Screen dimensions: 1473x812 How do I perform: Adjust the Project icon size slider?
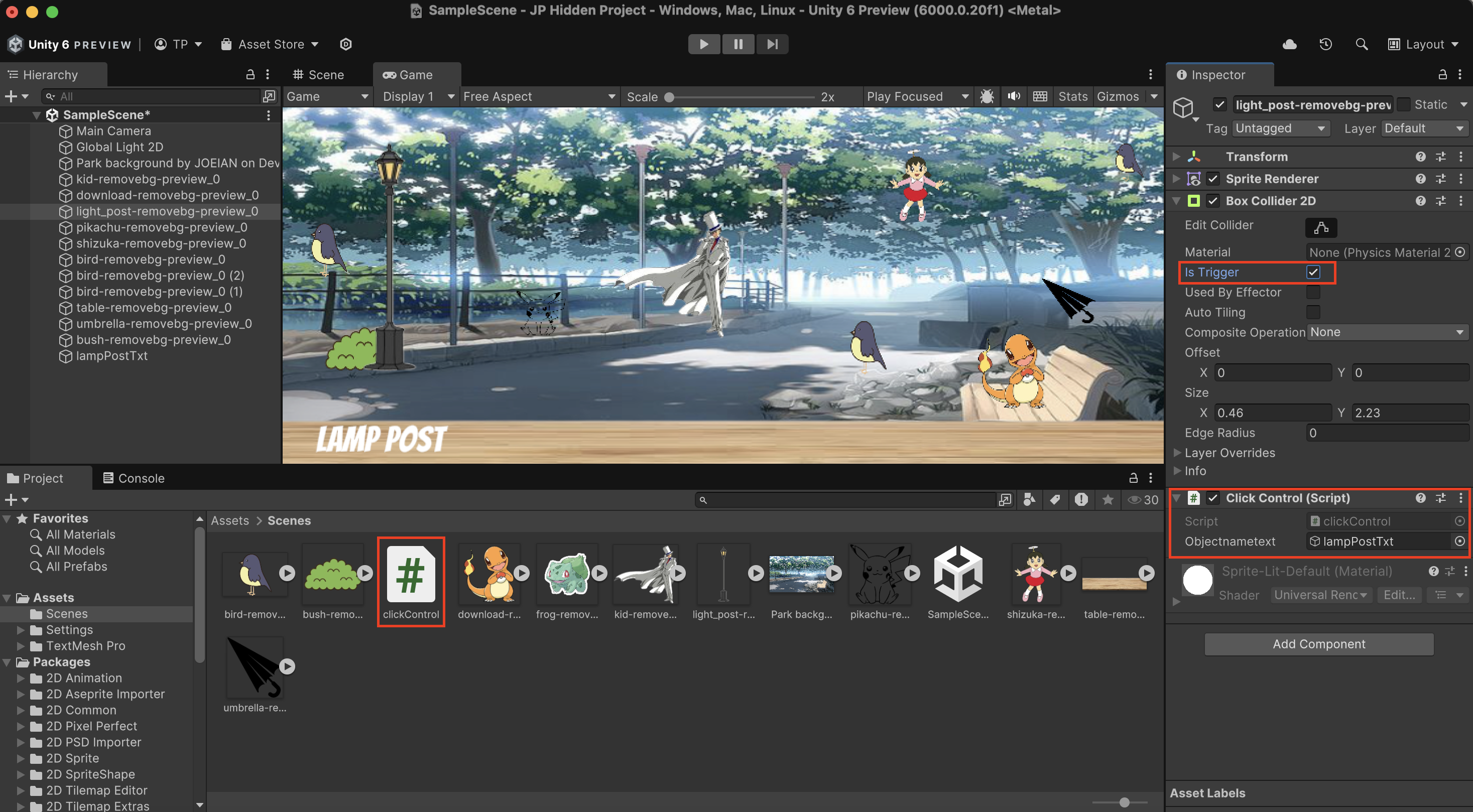click(x=1124, y=802)
